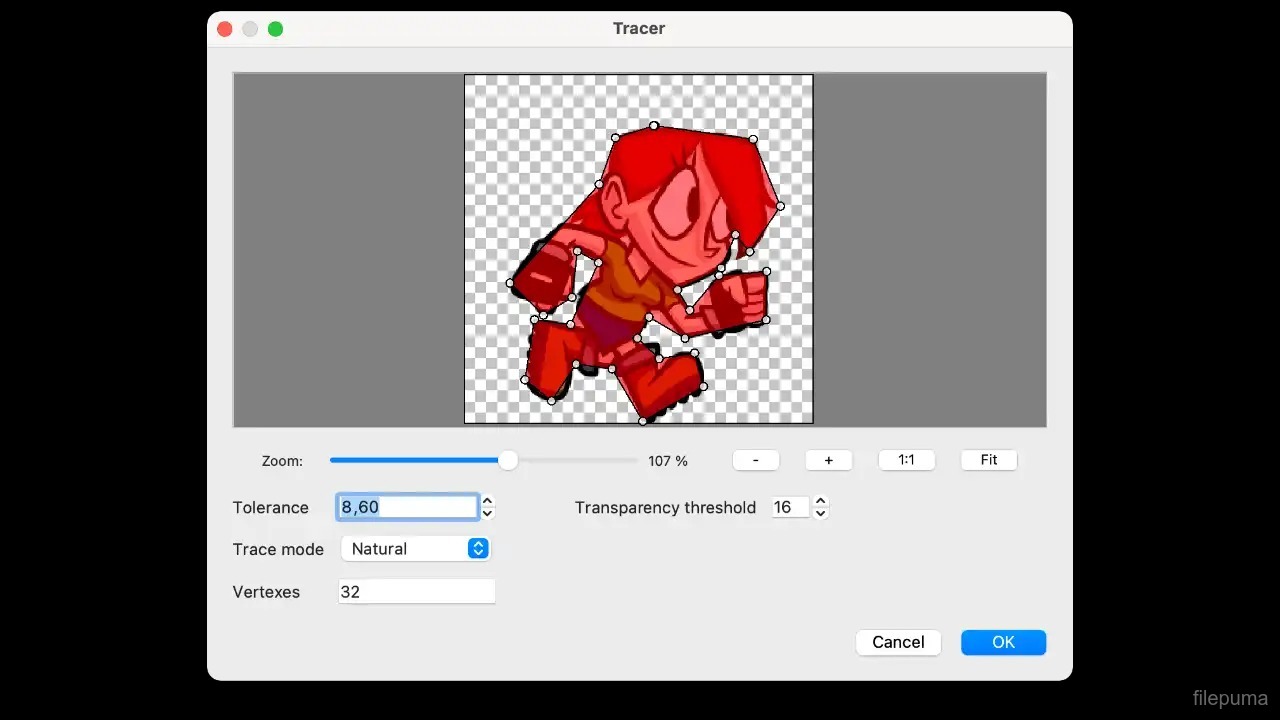
Task: Confirm tracing with the OK button
Action: coord(1003,642)
